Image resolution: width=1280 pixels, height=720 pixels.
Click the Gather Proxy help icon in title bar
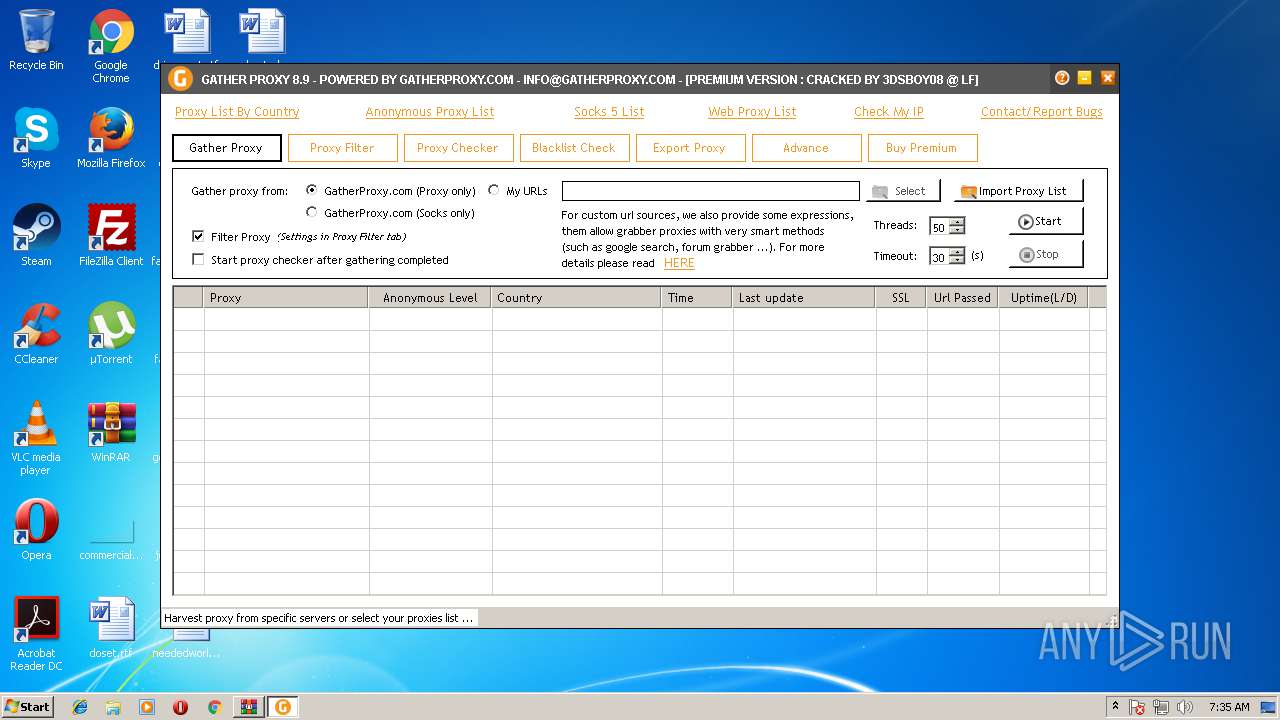coord(1062,78)
